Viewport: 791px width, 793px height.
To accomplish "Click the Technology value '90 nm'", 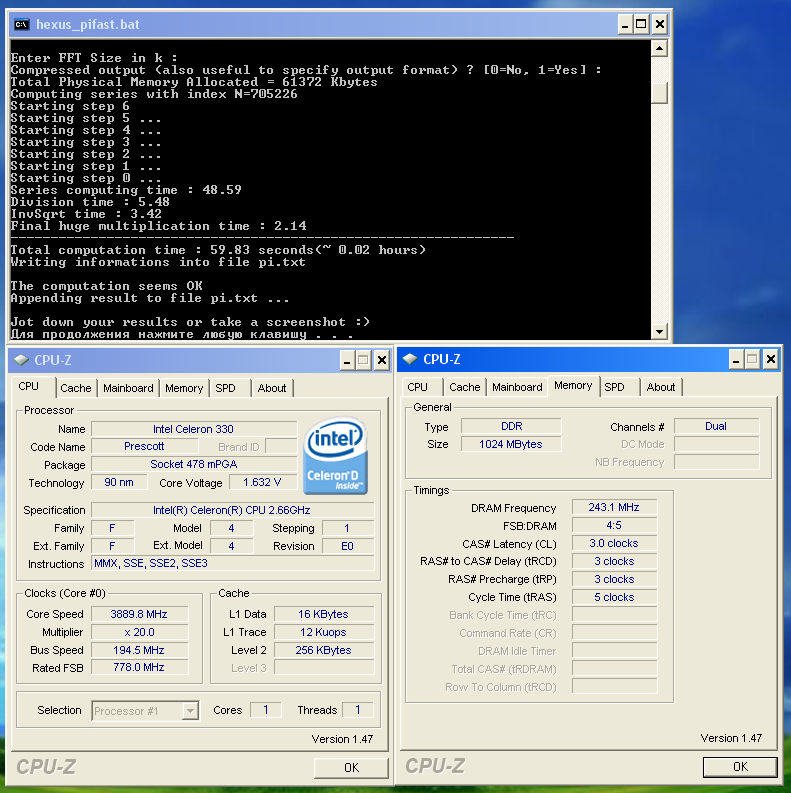I will 119,482.
